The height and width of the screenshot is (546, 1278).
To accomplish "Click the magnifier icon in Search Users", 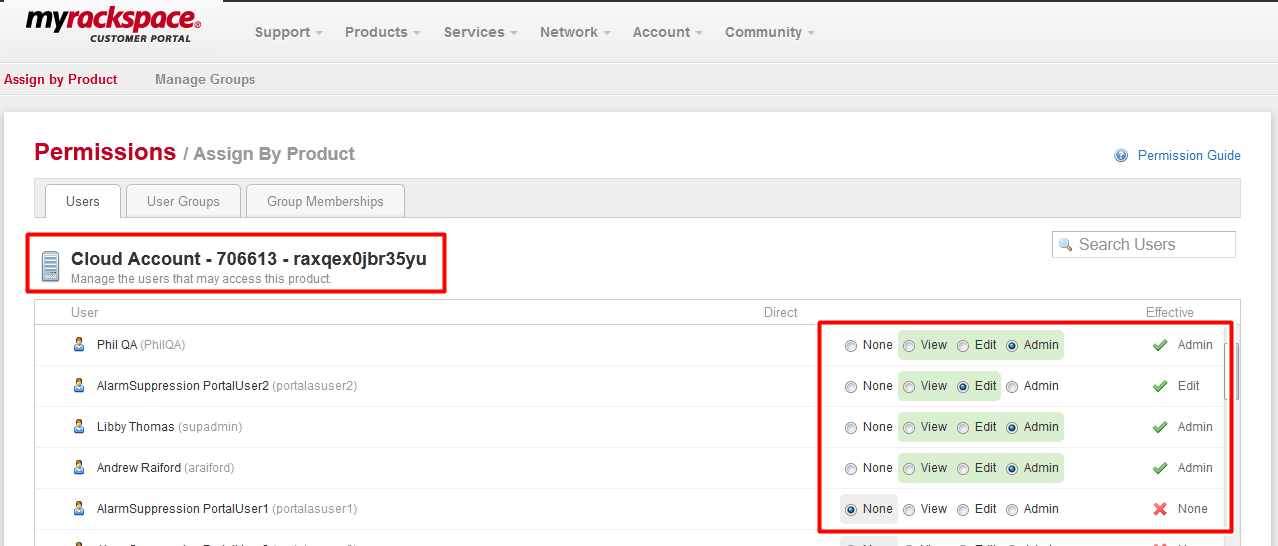I will (1066, 244).
